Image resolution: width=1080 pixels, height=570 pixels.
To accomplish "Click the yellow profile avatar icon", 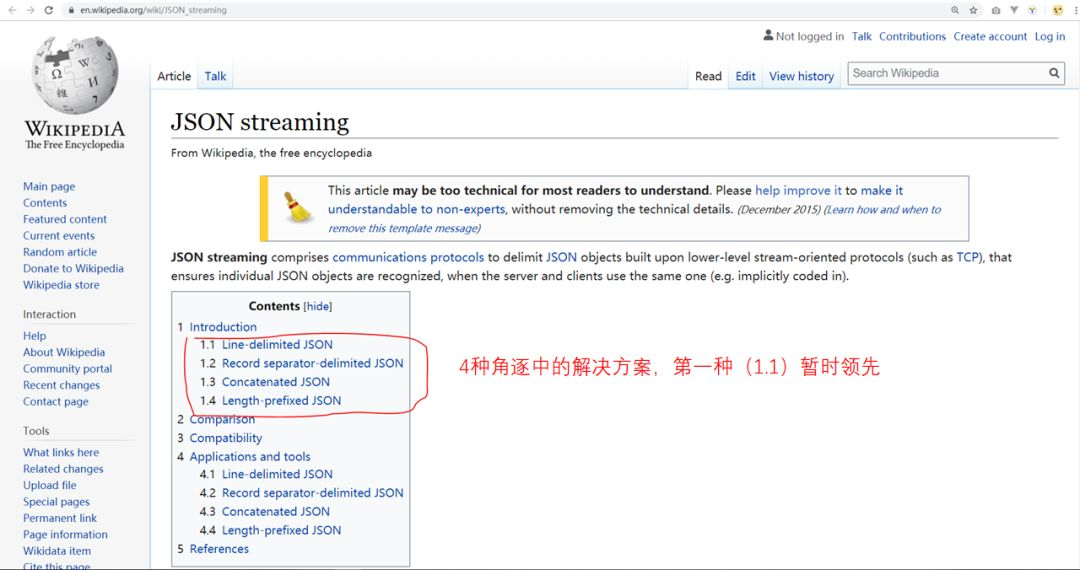I will point(1058,10).
